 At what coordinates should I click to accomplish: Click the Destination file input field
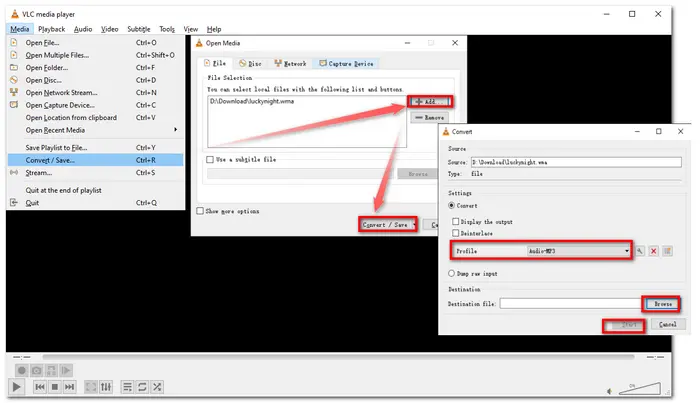pyautogui.click(x=571, y=303)
